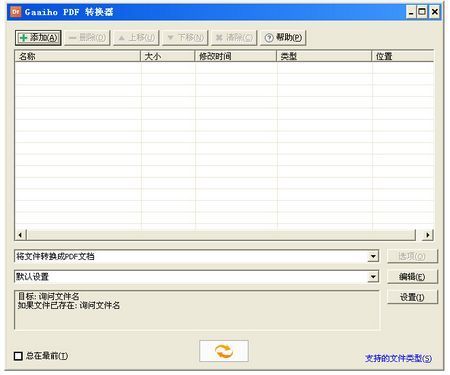Screen dimensions: 450x375
Task: Expand the 将文件转换成PDF文档 dropdown
Action: [373, 256]
